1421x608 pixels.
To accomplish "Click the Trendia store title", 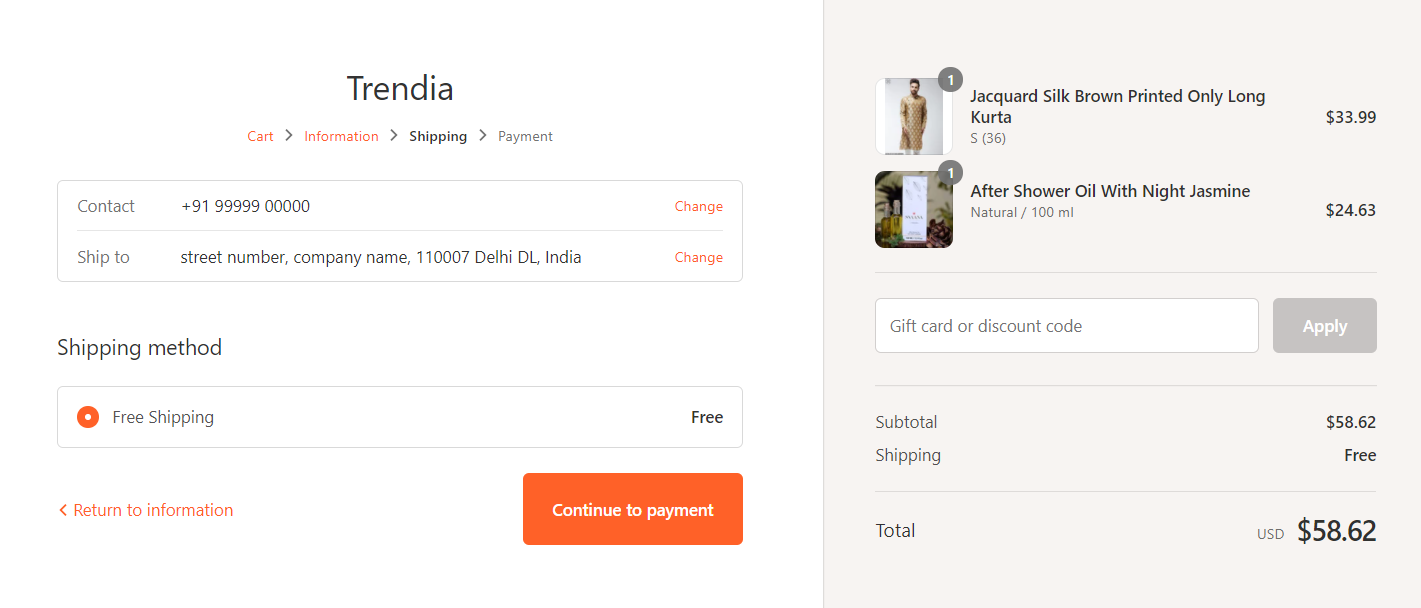I will click(x=400, y=88).
